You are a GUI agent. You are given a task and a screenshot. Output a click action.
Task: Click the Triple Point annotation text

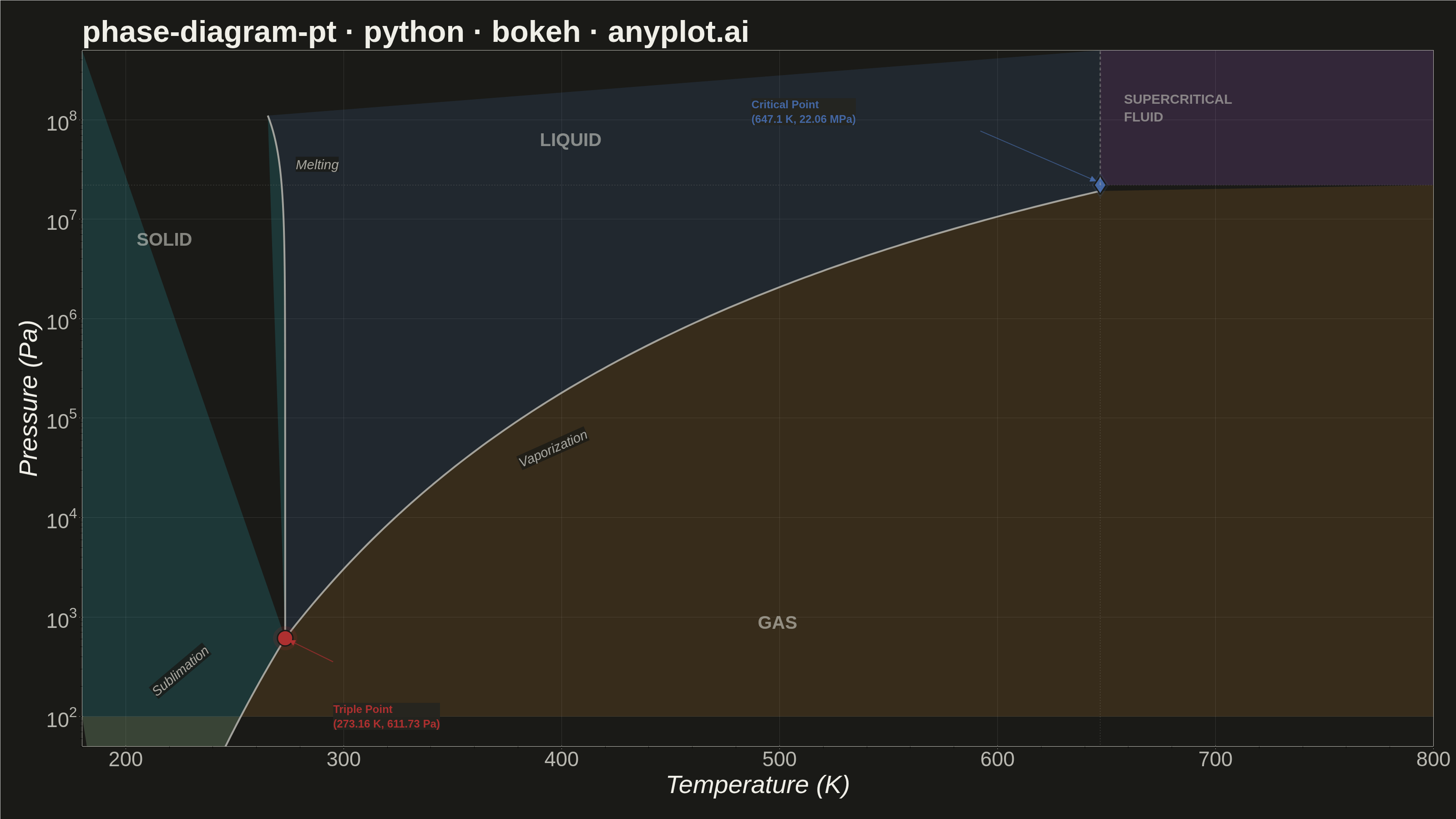386,716
